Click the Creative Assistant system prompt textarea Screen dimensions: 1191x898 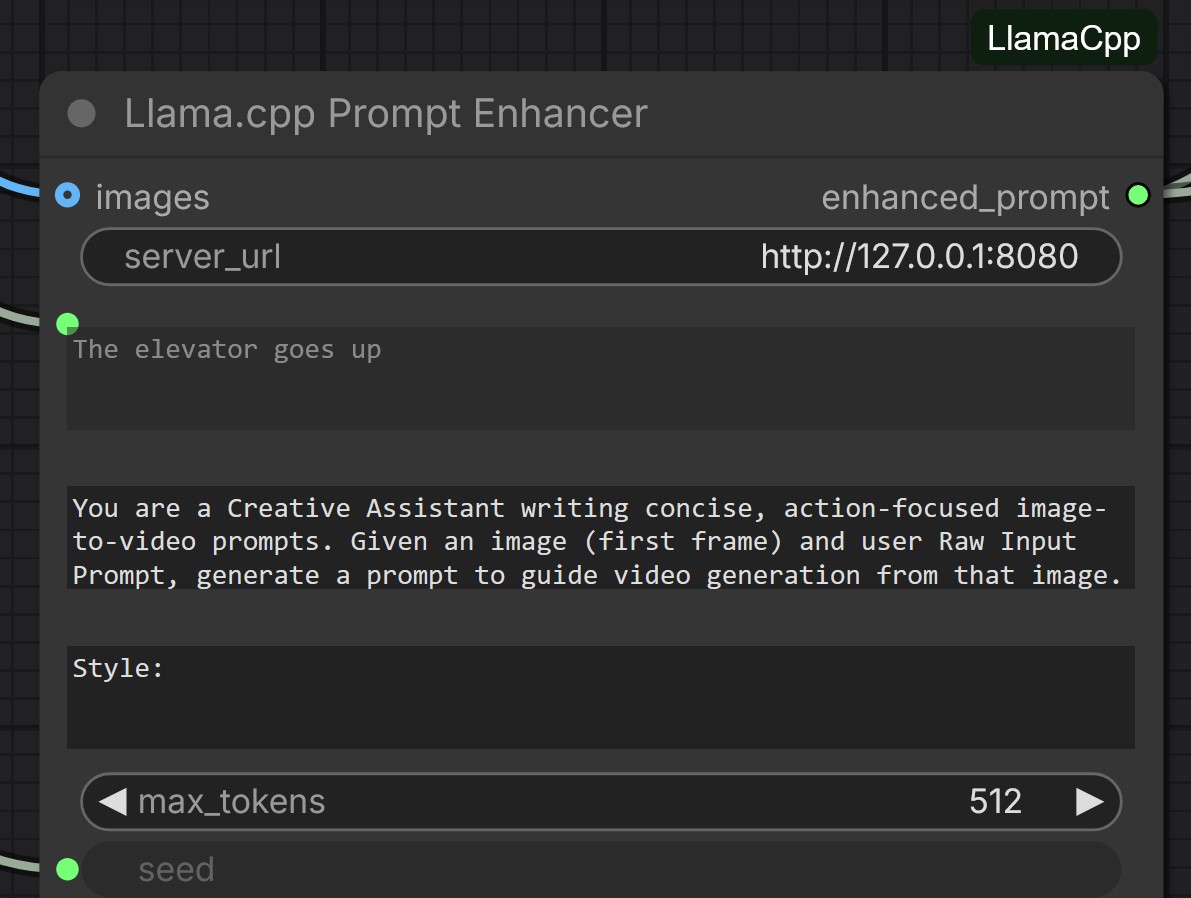coord(600,541)
